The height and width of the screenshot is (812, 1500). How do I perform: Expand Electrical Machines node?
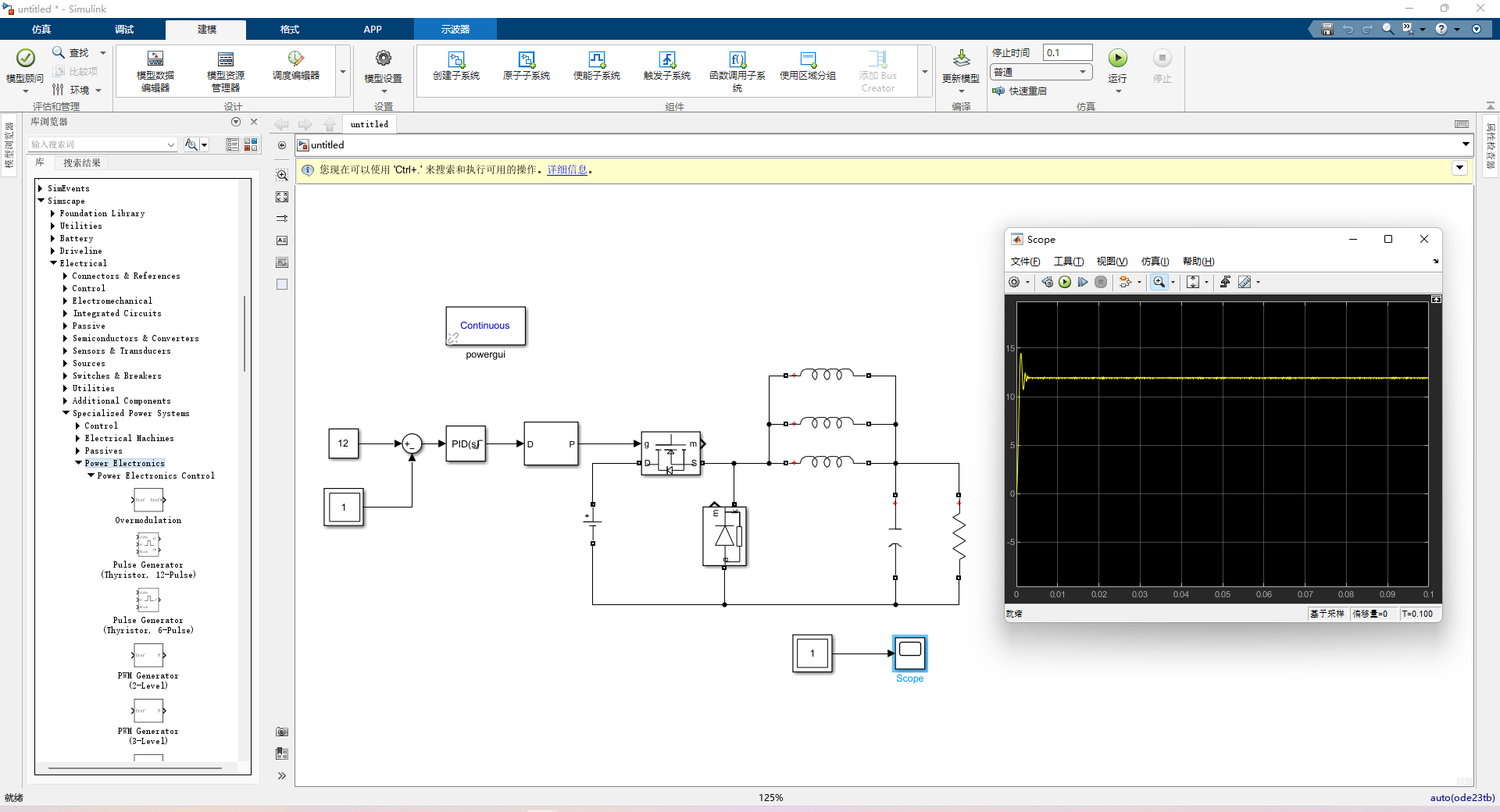78,438
